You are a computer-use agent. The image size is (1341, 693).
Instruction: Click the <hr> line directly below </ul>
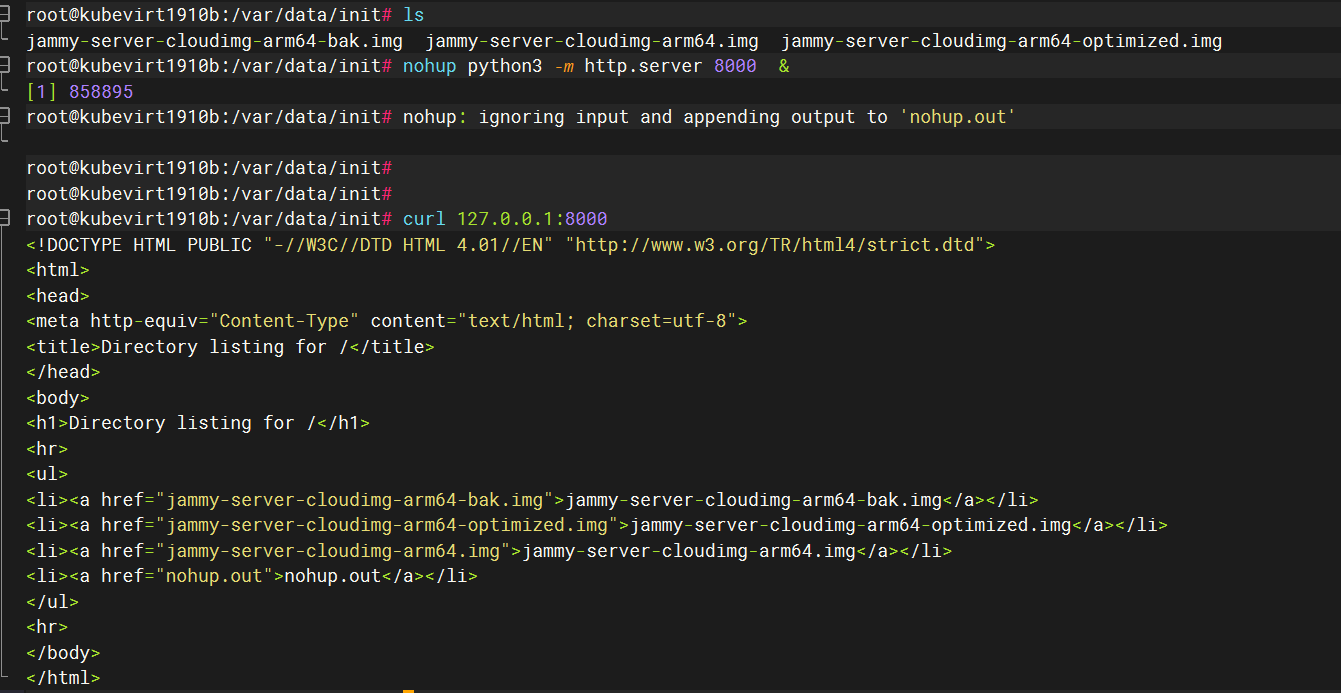pos(47,627)
